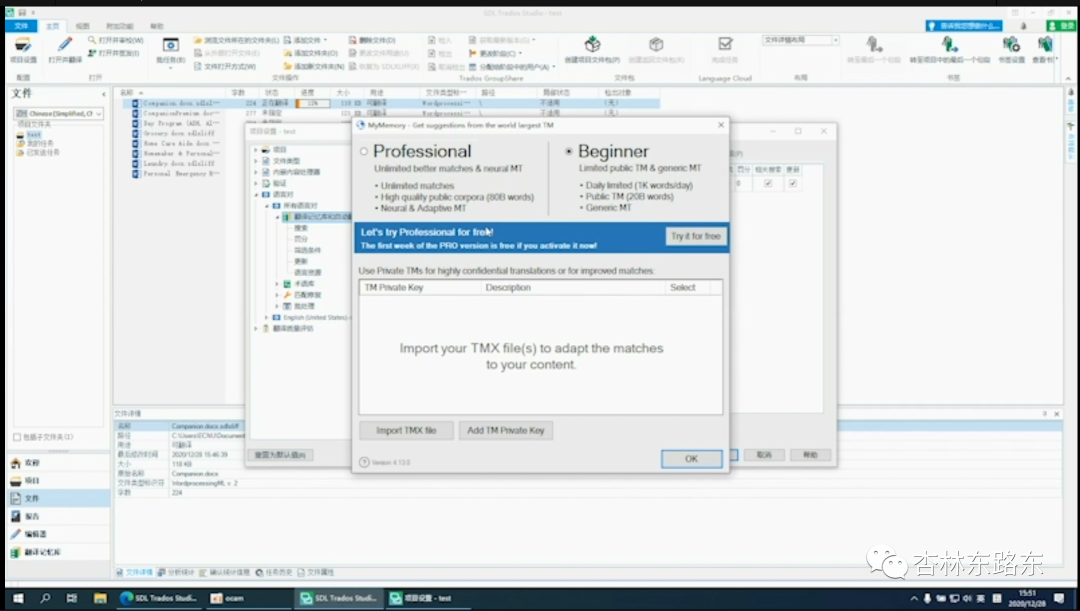Click 打开并签发 ribbon item

click(x=114, y=53)
